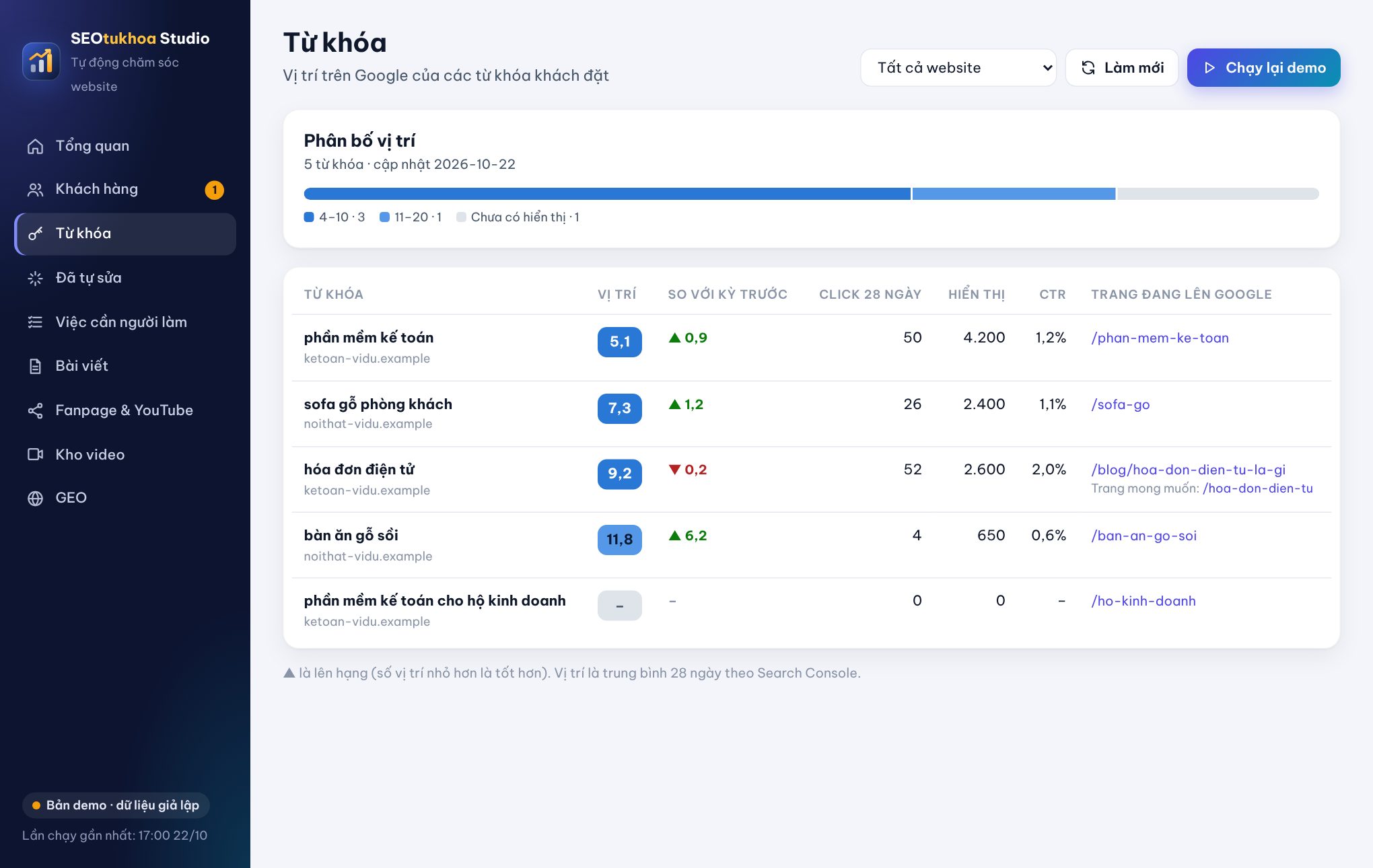This screenshot has width=1373, height=868.
Task: Open the Tất cả website dropdown
Action: (x=958, y=67)
